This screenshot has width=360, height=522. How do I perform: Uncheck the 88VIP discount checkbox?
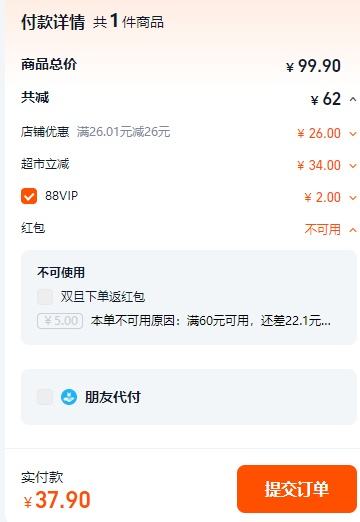(x=29, y=196)
